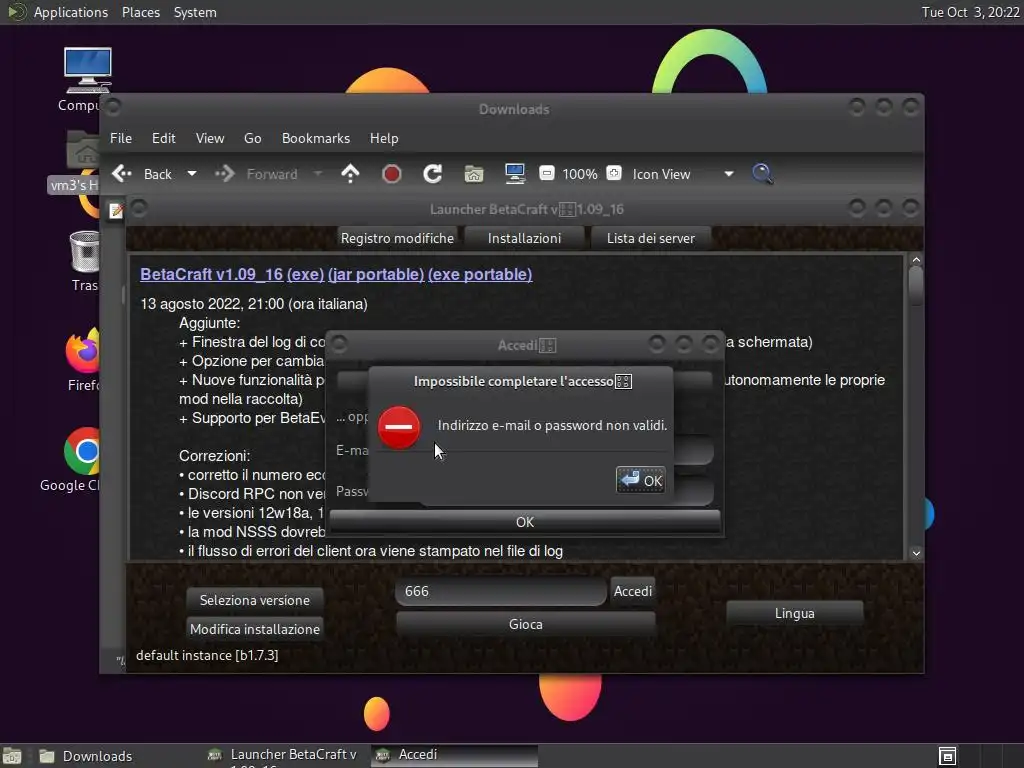Image resolution: width=1024 pixels, height=768 pixels.
Task: Go up one folder with the Up arrow
Action: pyautogui.click(x=350, y=174)
